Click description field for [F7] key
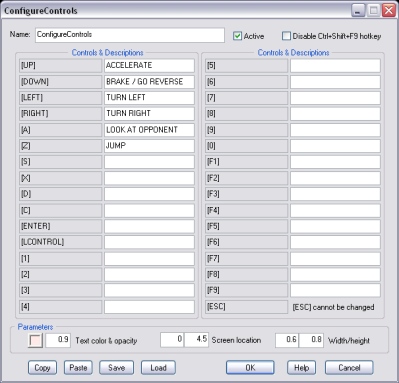The width and height of the screenshot is (399, 383). (x=335, y=259)
